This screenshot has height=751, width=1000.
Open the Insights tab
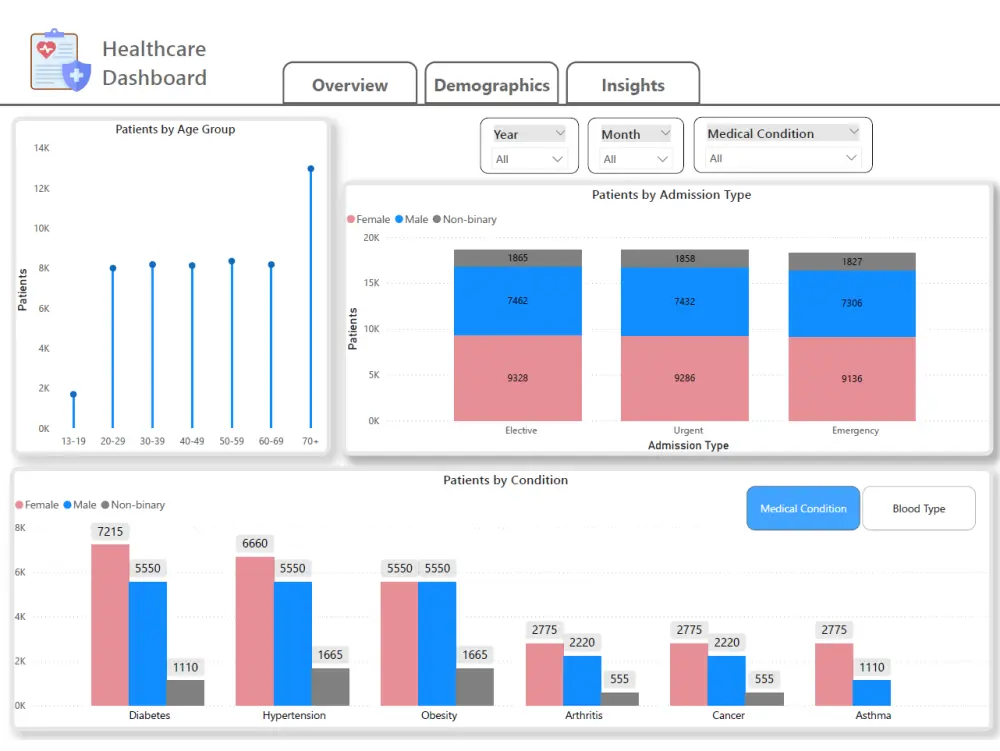pyautogui.click(x=633, y=84)
